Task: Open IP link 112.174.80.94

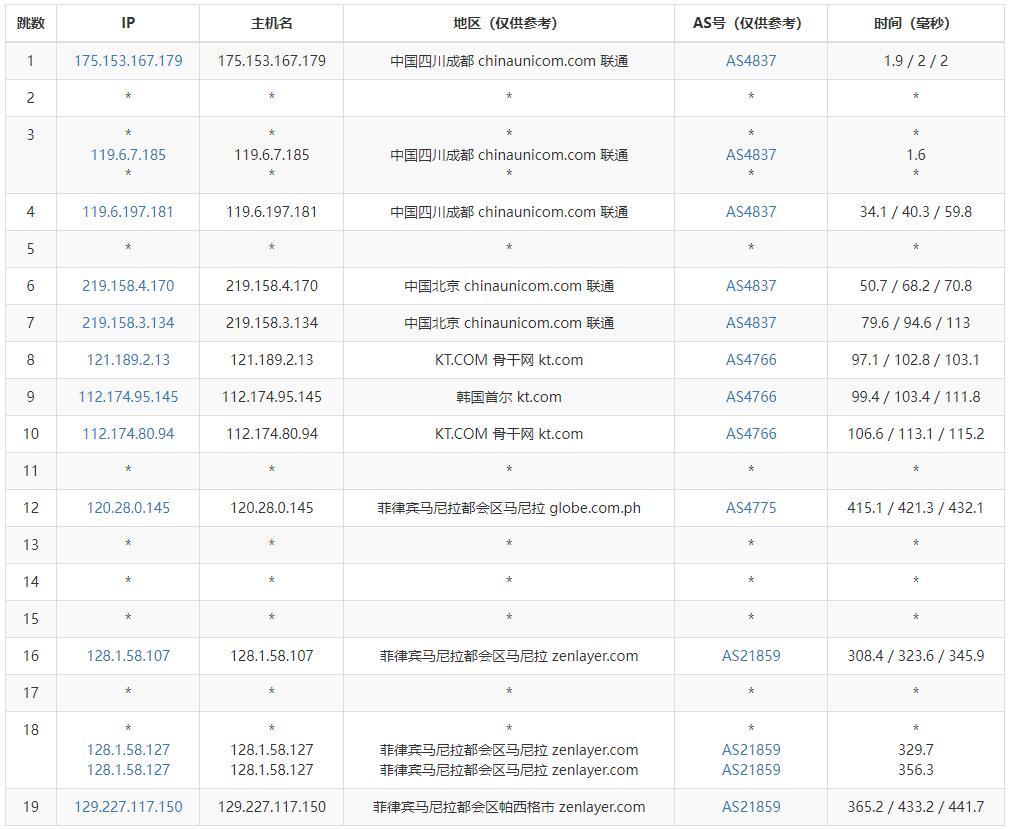Action: (x=128, y=434)
